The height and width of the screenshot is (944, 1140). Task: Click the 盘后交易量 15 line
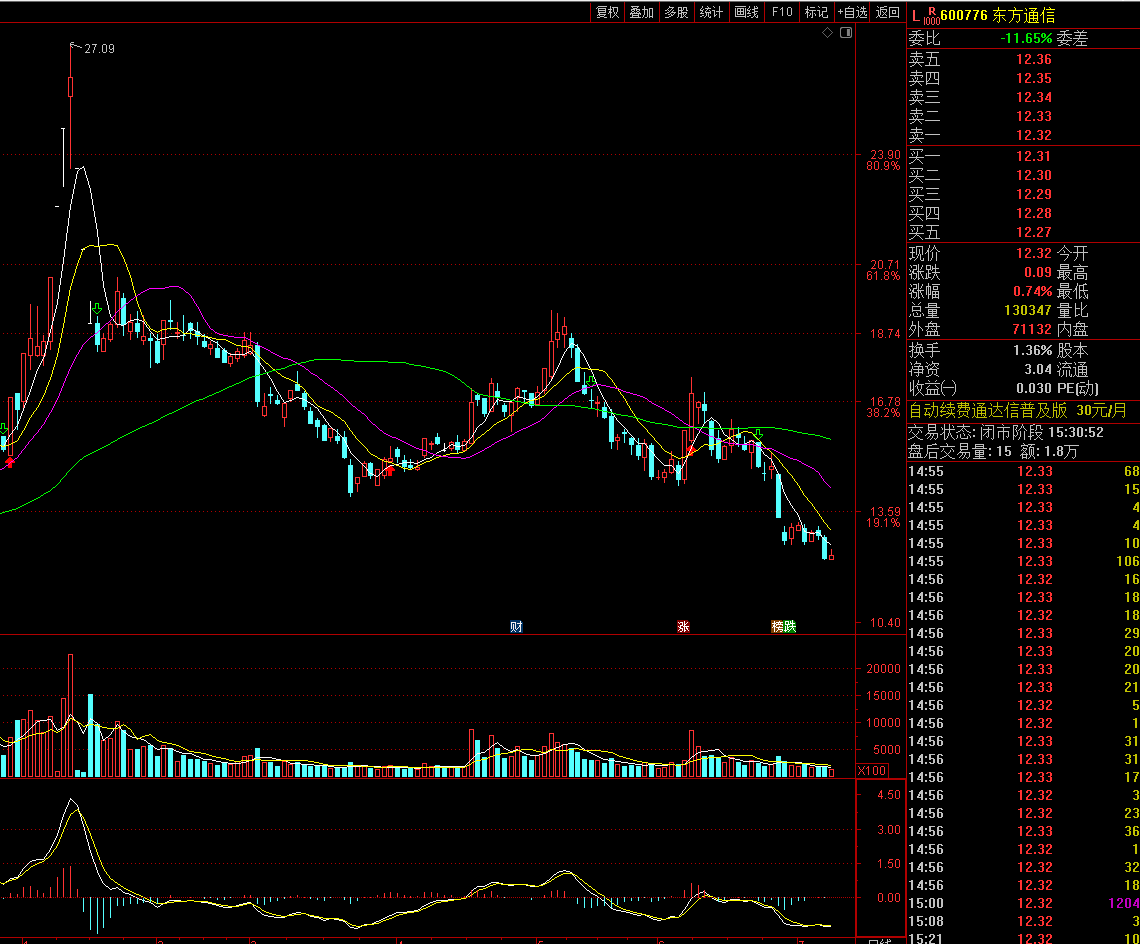(993, 452)
